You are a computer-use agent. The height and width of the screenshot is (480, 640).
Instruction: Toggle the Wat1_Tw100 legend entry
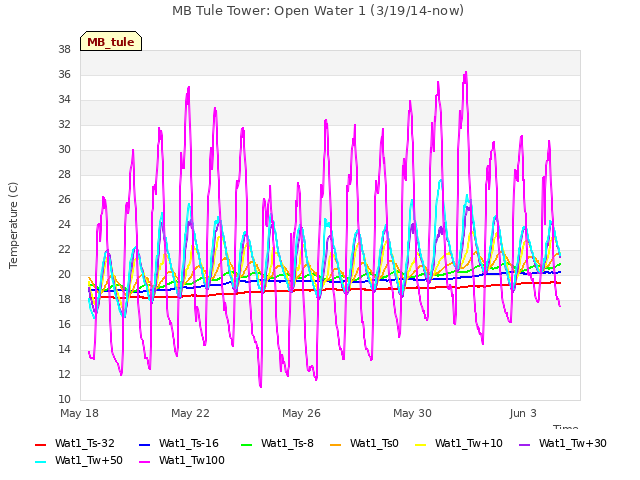tap(182, 460)
